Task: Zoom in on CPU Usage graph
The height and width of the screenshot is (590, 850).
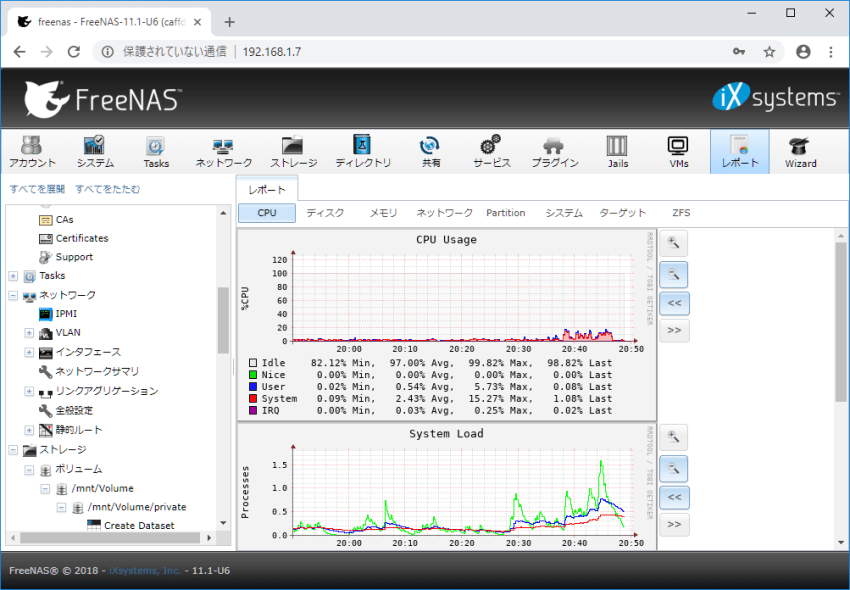Action: click(x=673, y=243)
